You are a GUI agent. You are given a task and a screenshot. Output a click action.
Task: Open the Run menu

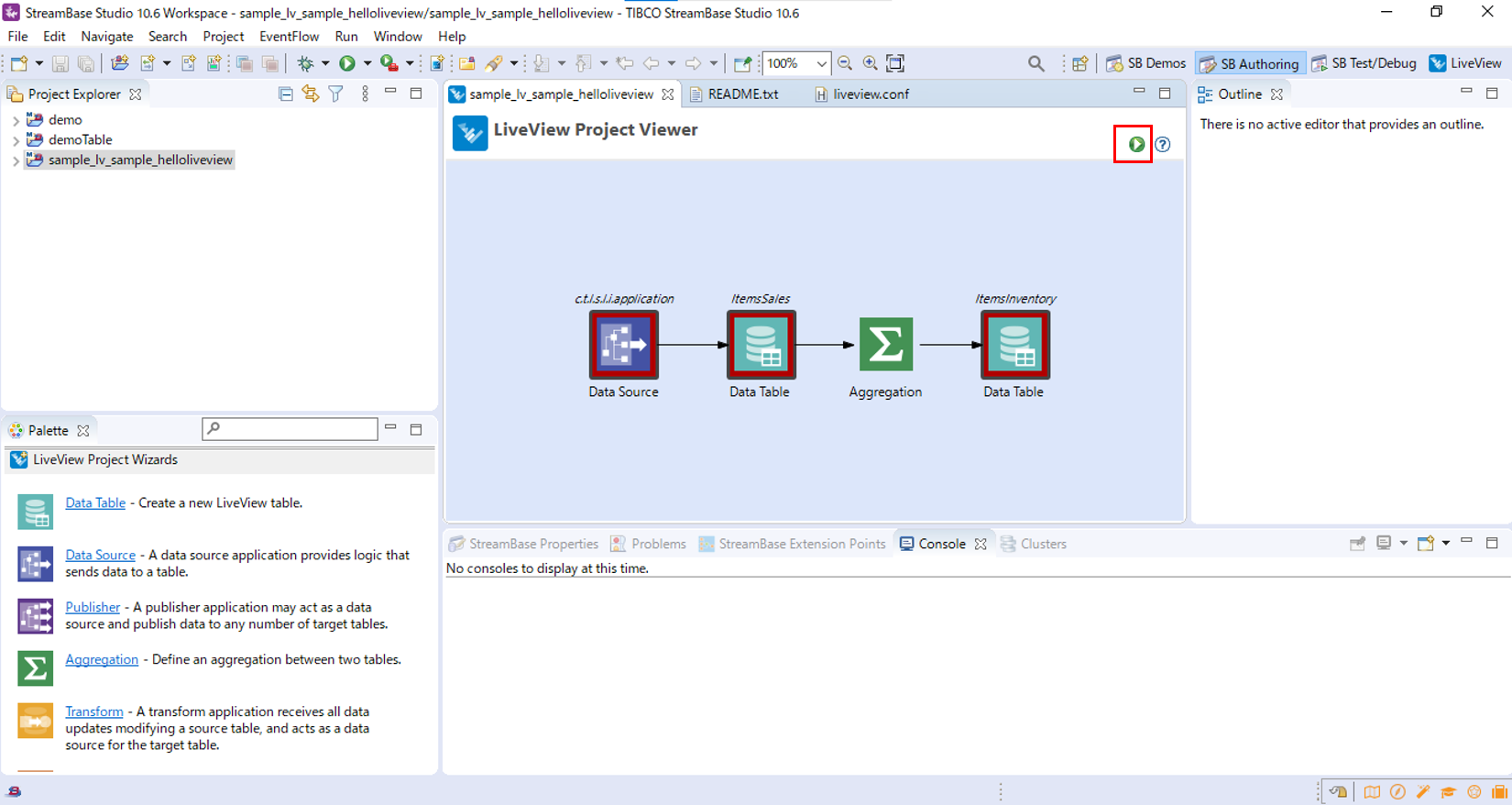pos(346,37)
